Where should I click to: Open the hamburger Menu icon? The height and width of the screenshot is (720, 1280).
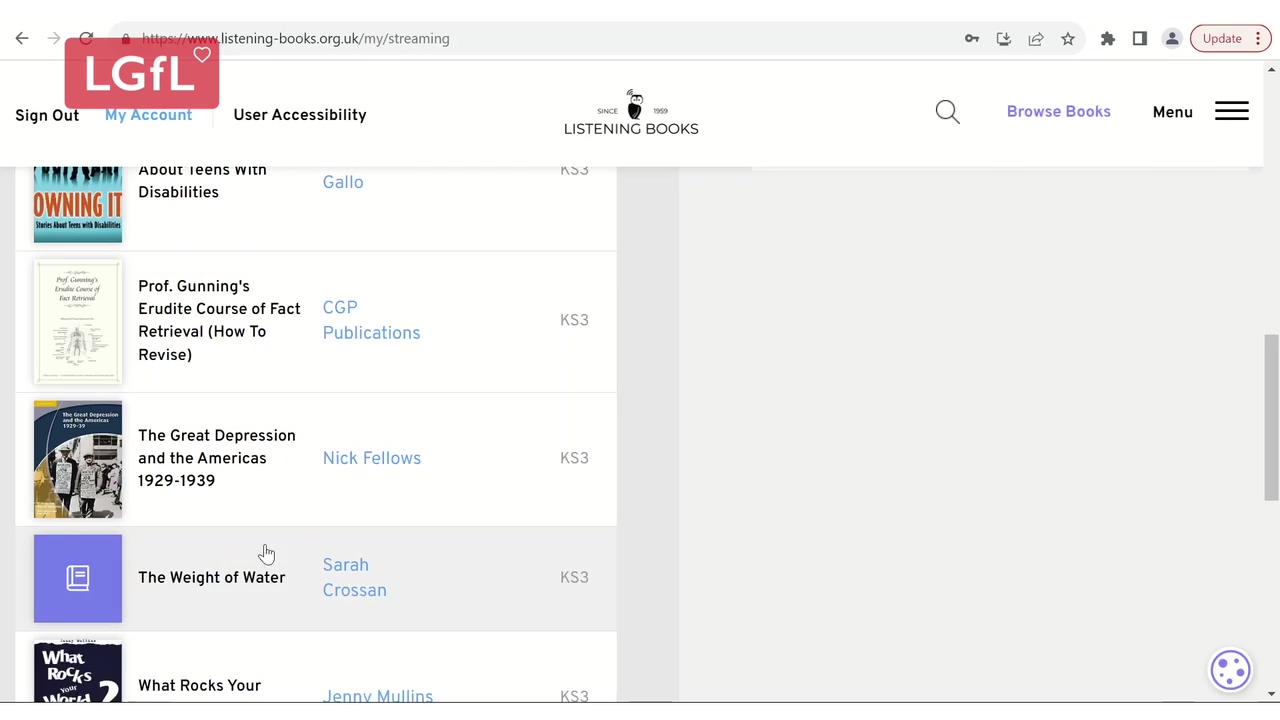tap(1231, 112)
